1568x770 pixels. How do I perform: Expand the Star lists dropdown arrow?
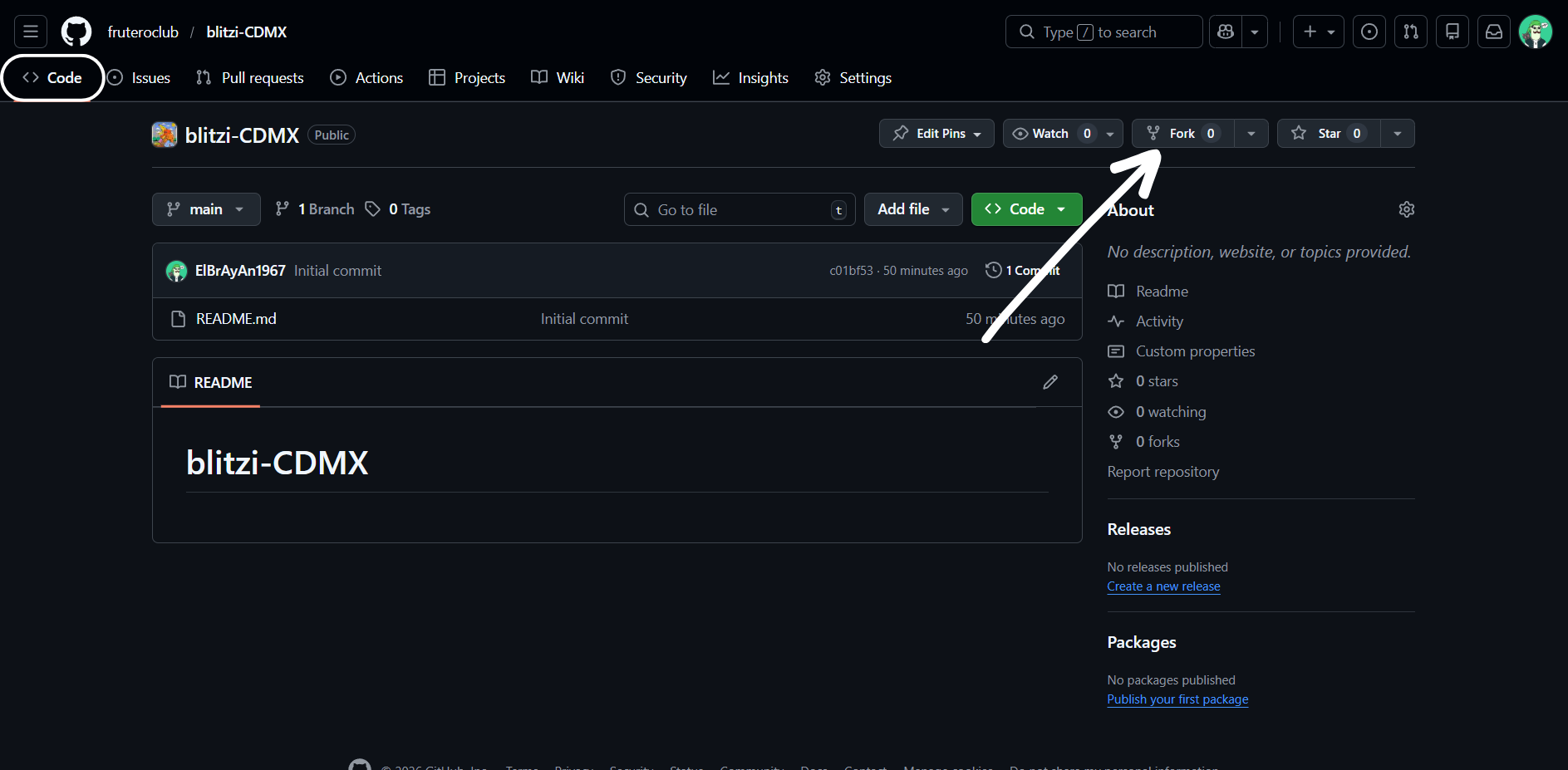1398,133
